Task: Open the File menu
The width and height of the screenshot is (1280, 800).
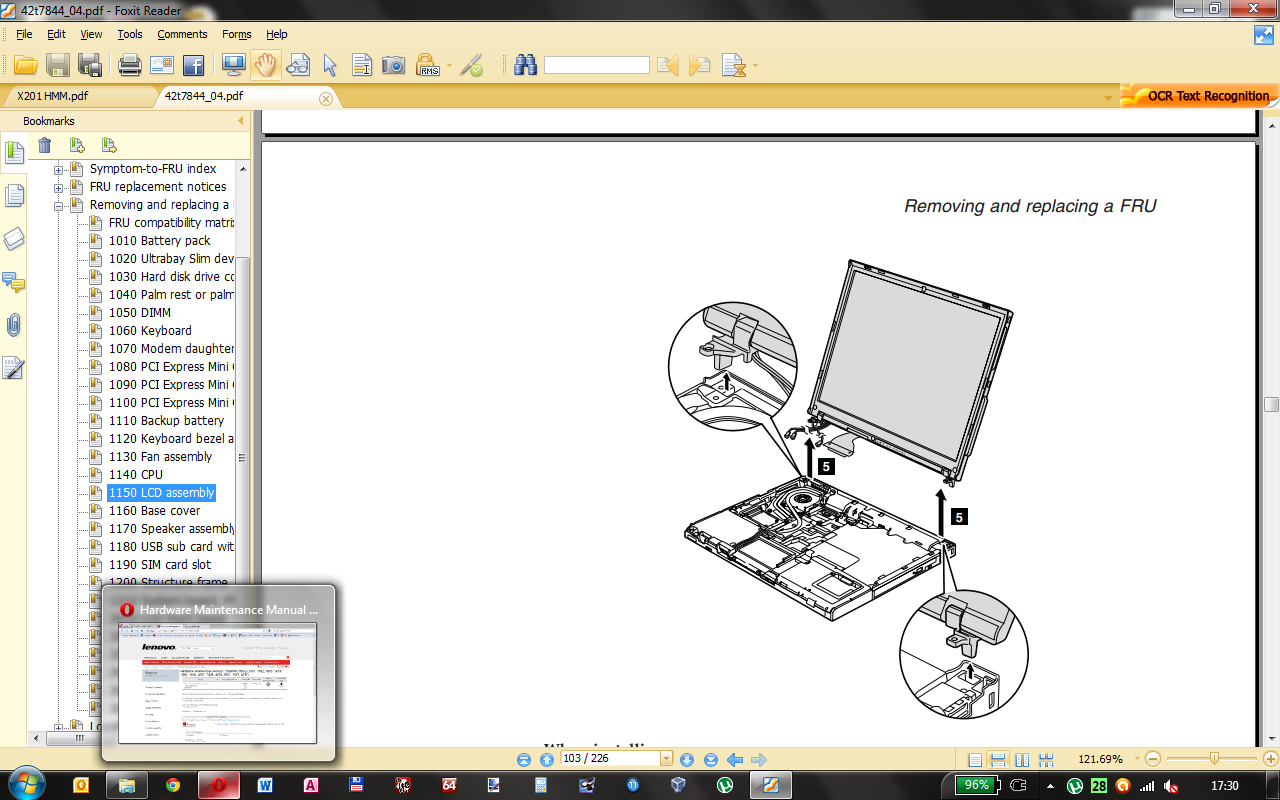Action: pos(24,34)
